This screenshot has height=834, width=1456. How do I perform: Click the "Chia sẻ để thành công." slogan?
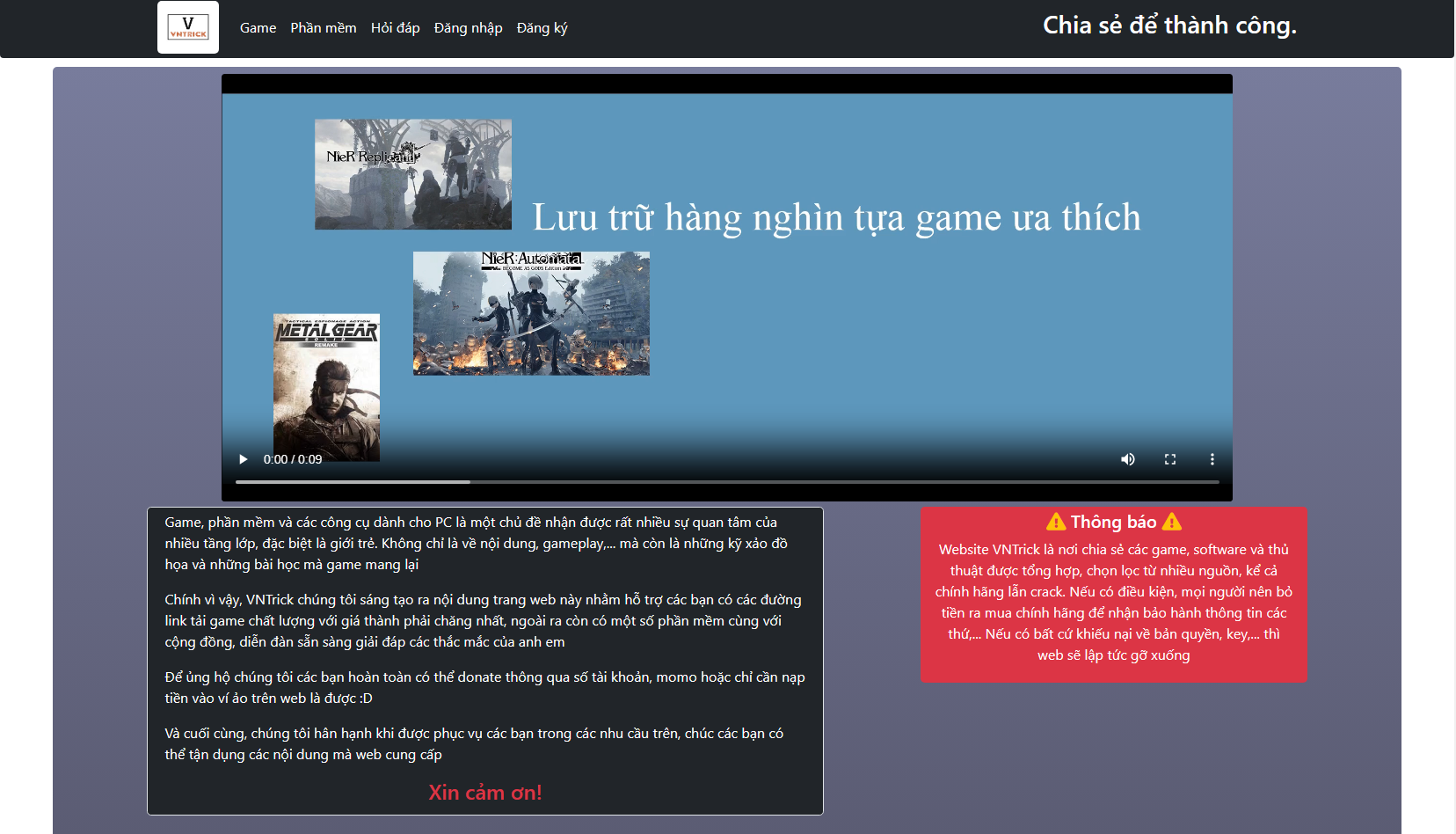pyautogui.click(x=1169, y=26)
